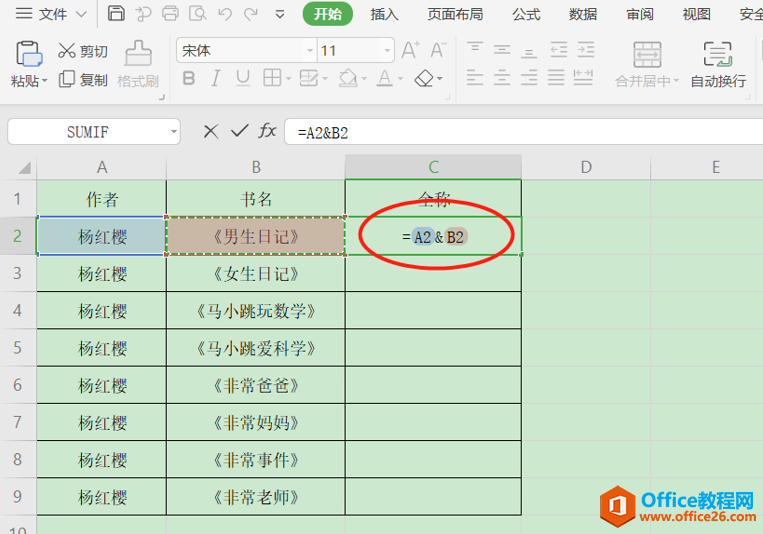Increase indent icon

pos(586,50)
